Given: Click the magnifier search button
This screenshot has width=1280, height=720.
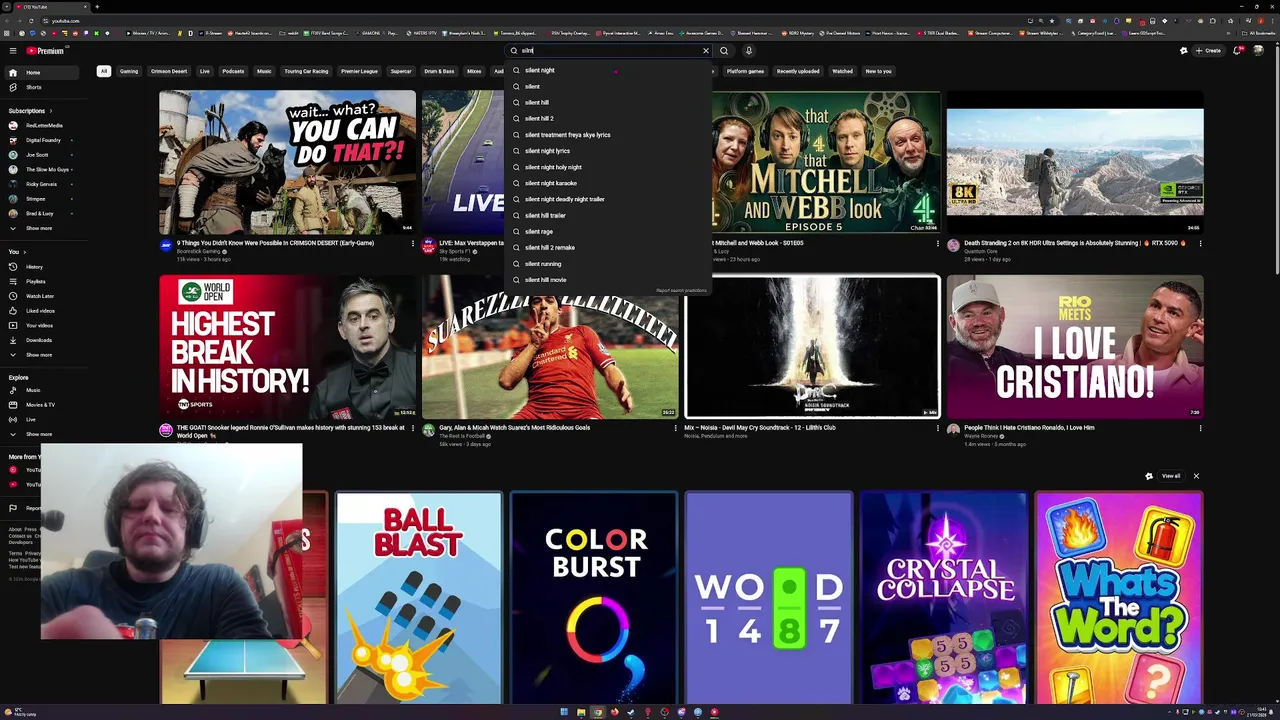Looking at the screenshot, I should (x=724, y=50).
